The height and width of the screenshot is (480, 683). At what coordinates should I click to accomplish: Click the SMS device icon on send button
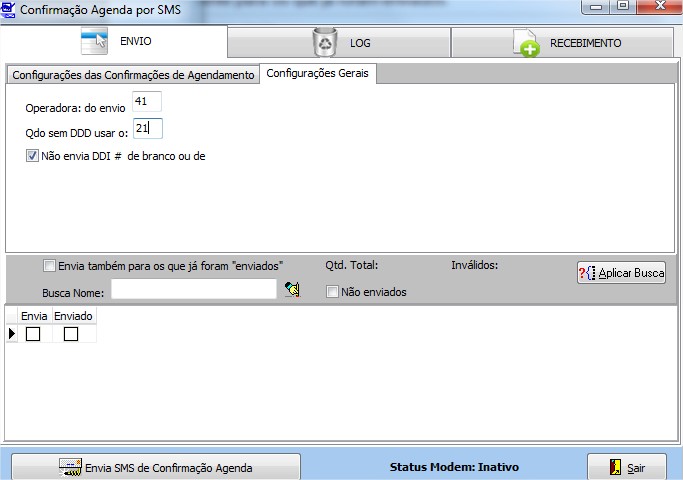[70, 467]
